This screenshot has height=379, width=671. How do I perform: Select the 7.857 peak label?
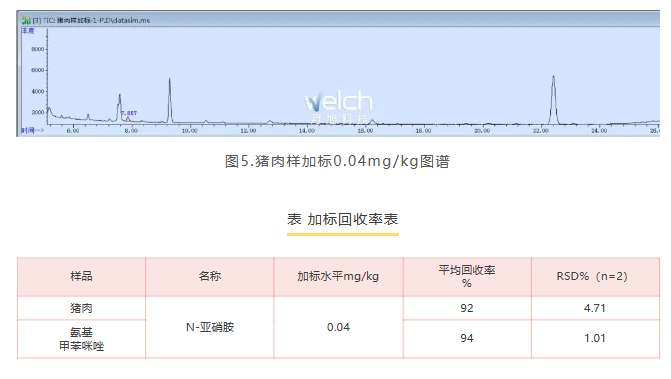[130, 113]
